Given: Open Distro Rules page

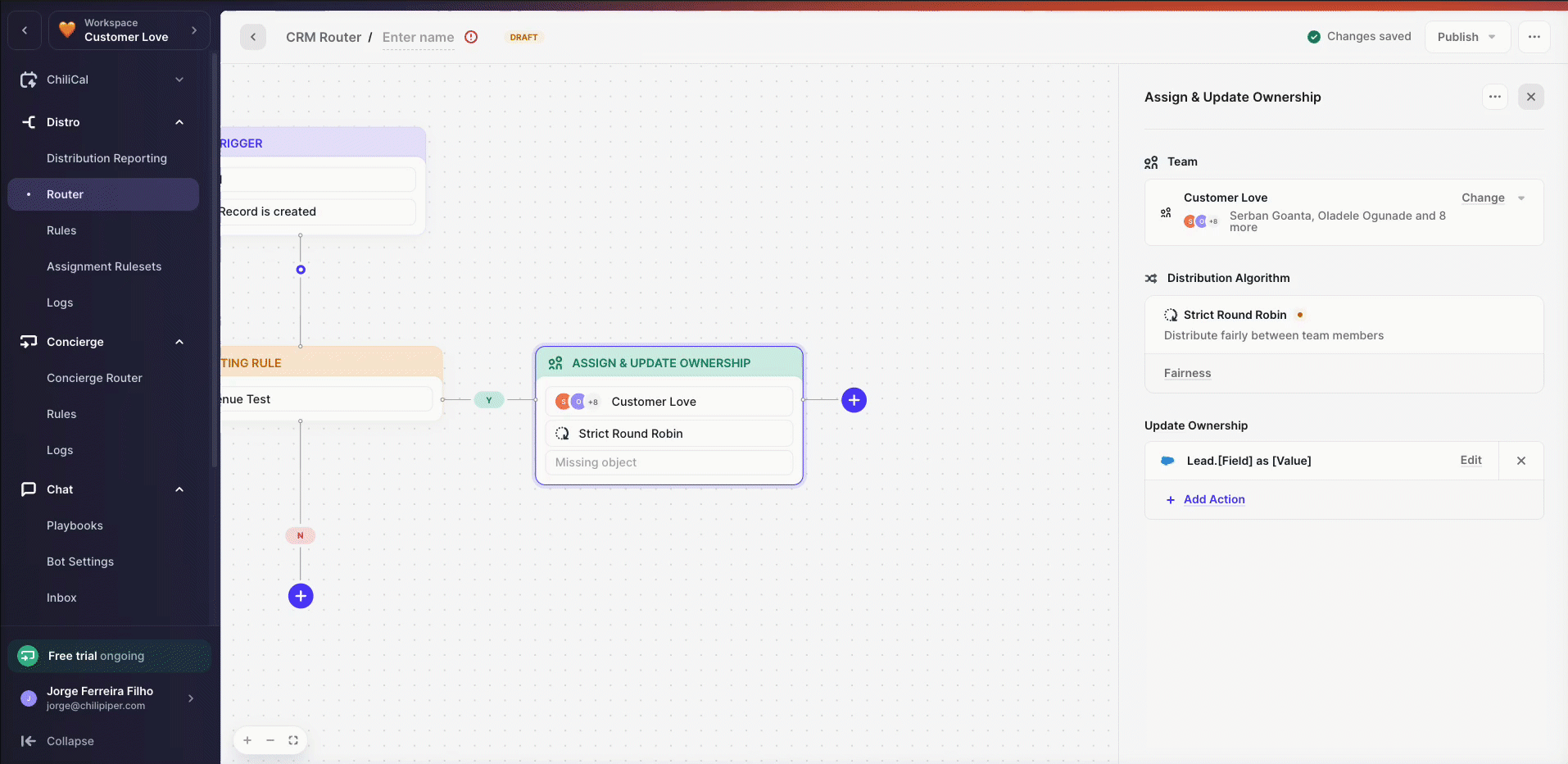Looking at the screenshot, I should 61,230.
